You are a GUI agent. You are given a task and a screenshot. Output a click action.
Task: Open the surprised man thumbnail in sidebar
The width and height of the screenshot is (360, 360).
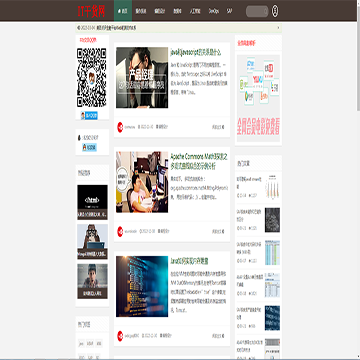coord(92,281)
